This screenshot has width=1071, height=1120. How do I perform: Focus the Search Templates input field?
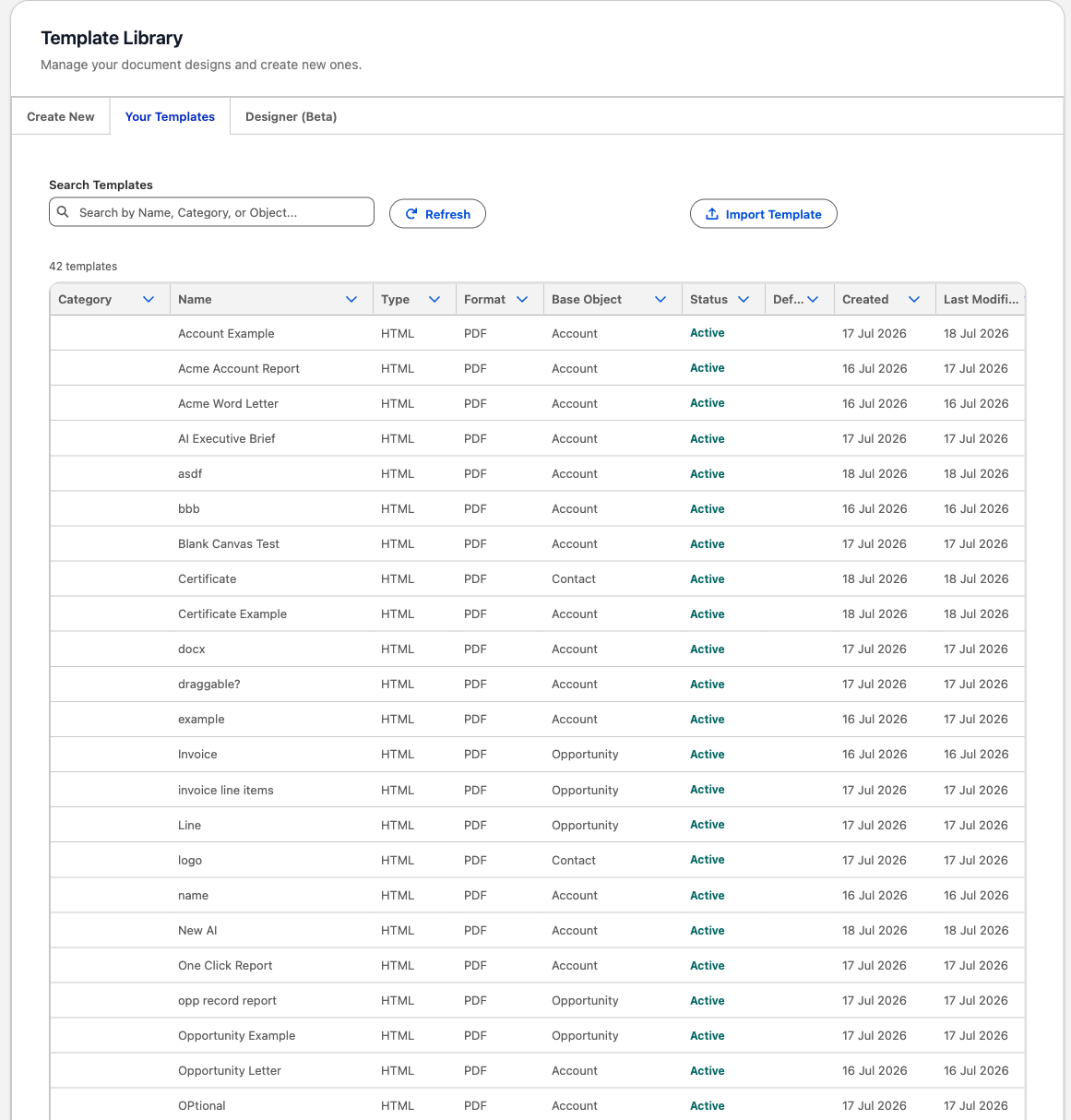pos(211,212)
